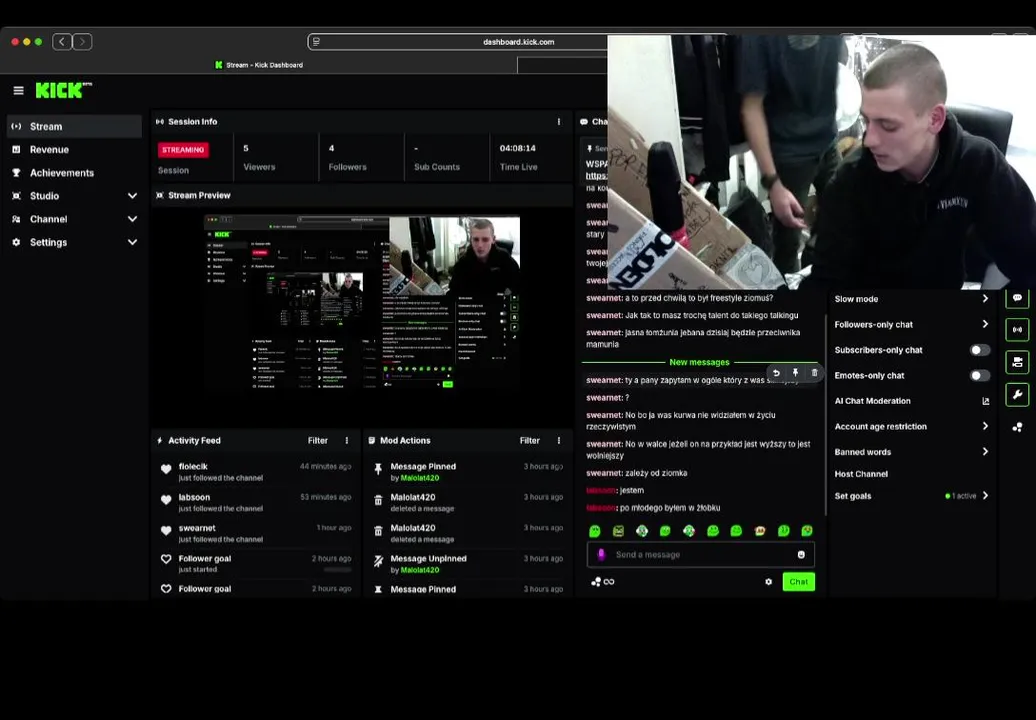Click the unpin icon beside Message Unpinned

click(379, 561)
